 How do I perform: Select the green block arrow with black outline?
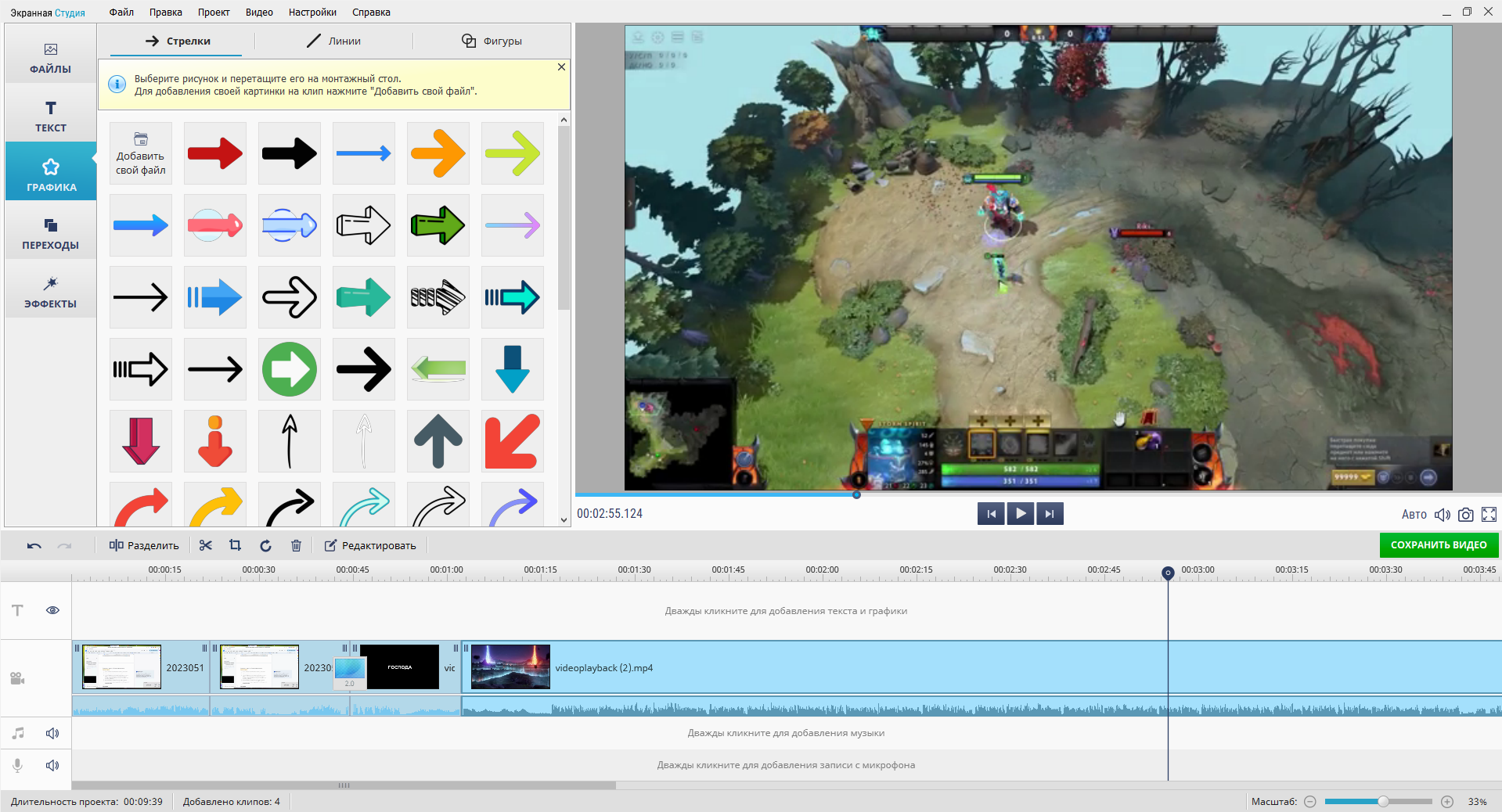[438, 225]
